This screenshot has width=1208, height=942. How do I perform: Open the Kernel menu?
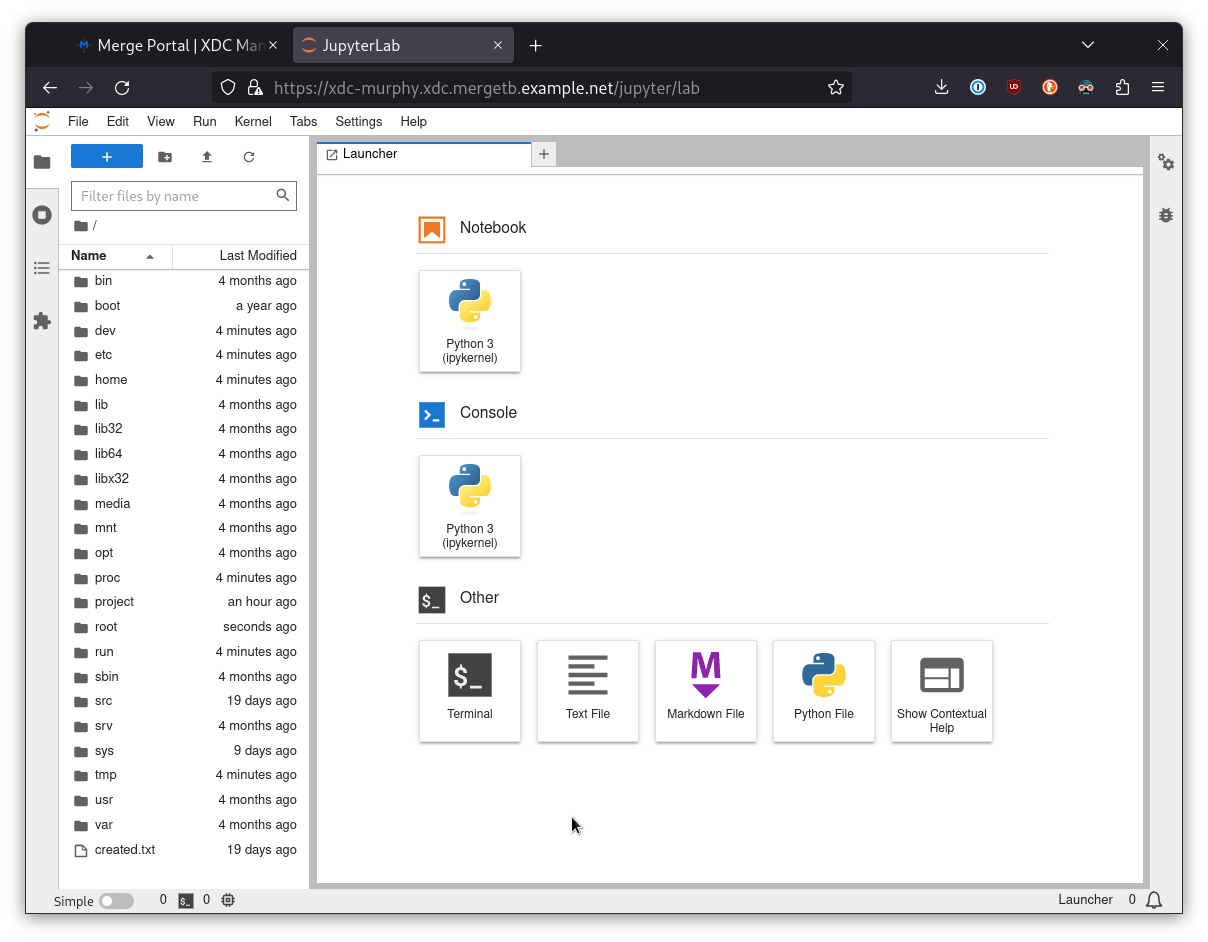tap(253, 122)
